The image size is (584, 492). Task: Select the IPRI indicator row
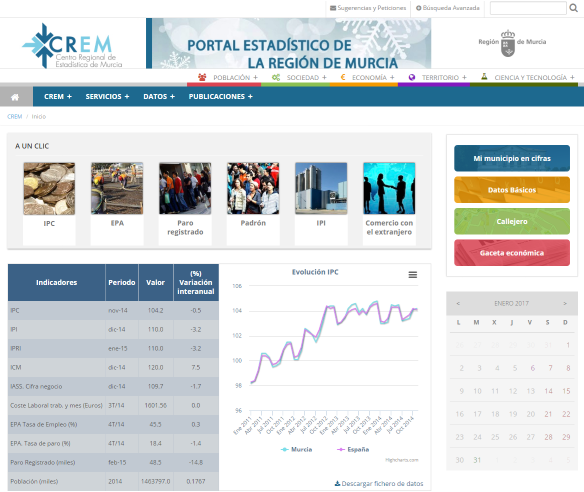click(113, 349)
